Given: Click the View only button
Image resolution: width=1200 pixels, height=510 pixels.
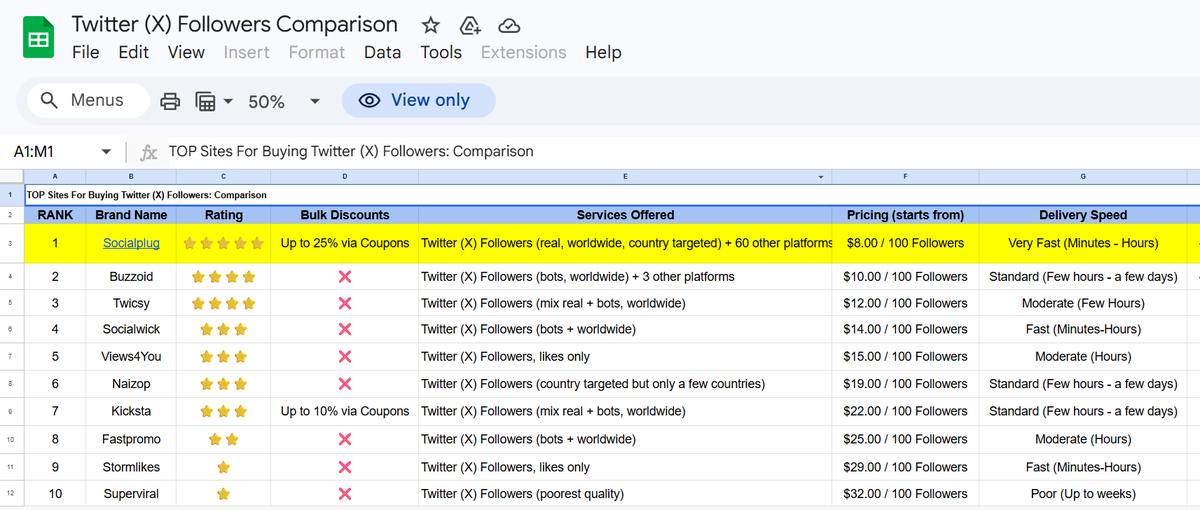Looking at the screenshot, I should pos(418,100).
